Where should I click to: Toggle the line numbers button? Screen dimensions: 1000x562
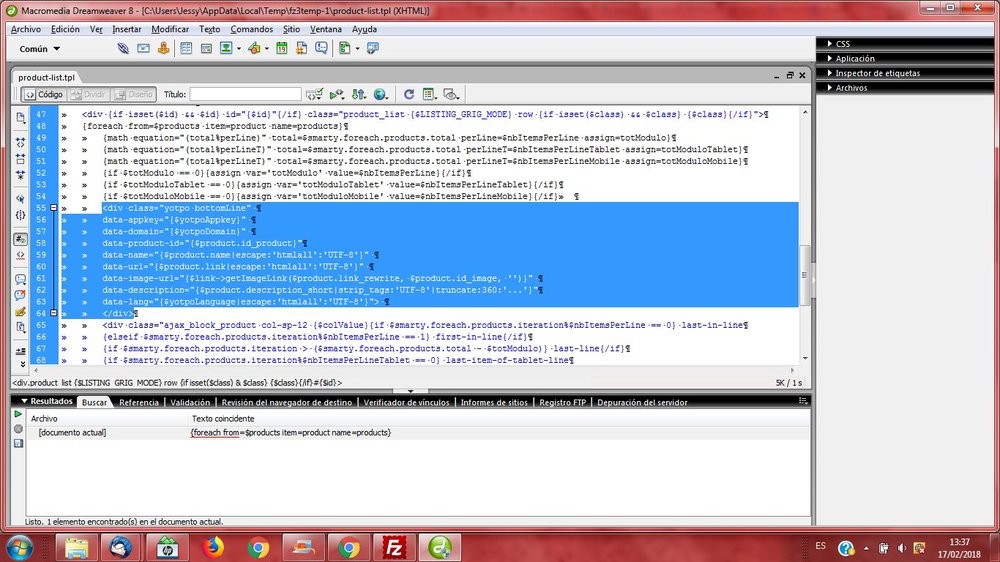point(20,239)
